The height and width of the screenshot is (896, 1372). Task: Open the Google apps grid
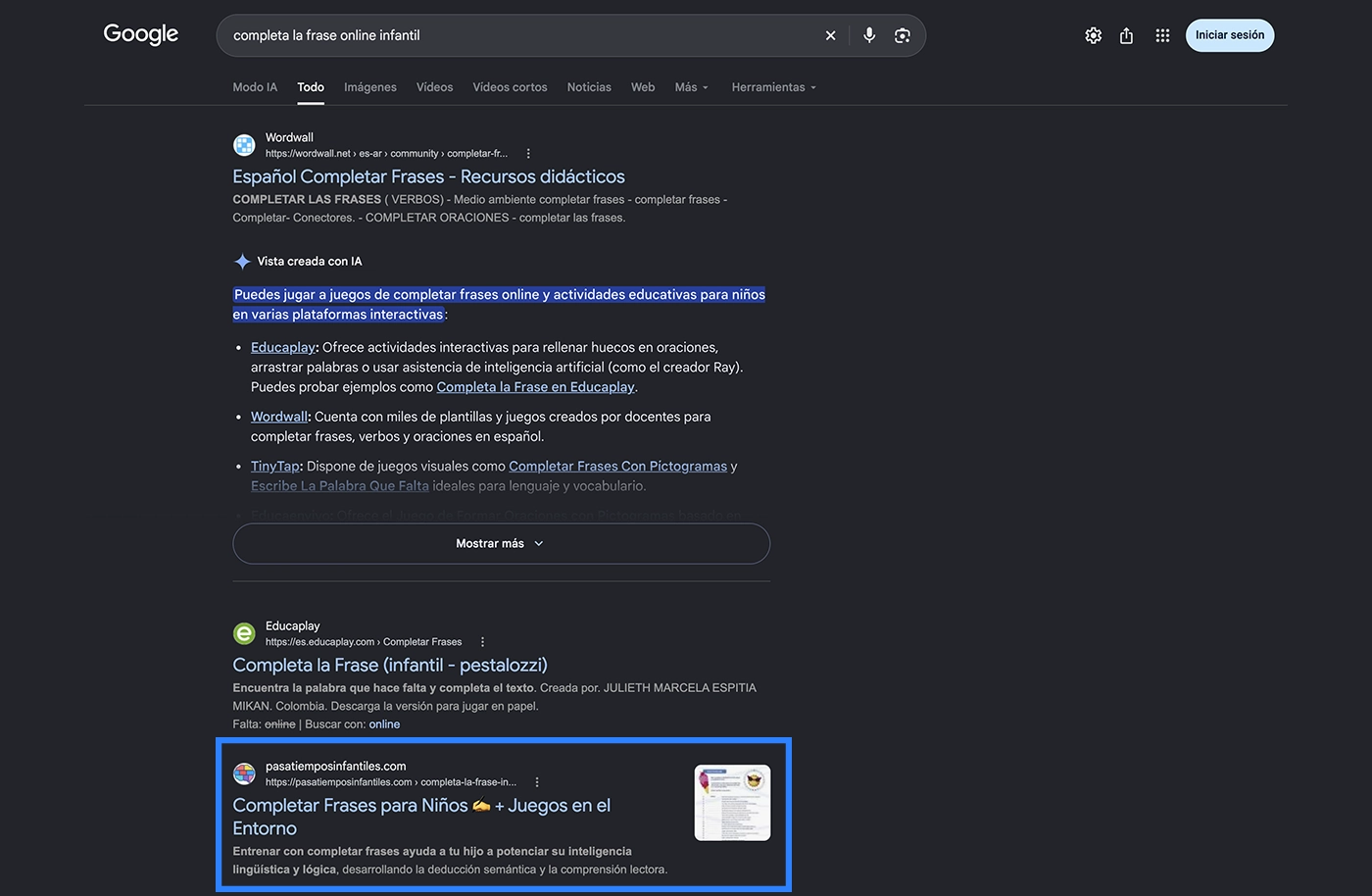1162,35
